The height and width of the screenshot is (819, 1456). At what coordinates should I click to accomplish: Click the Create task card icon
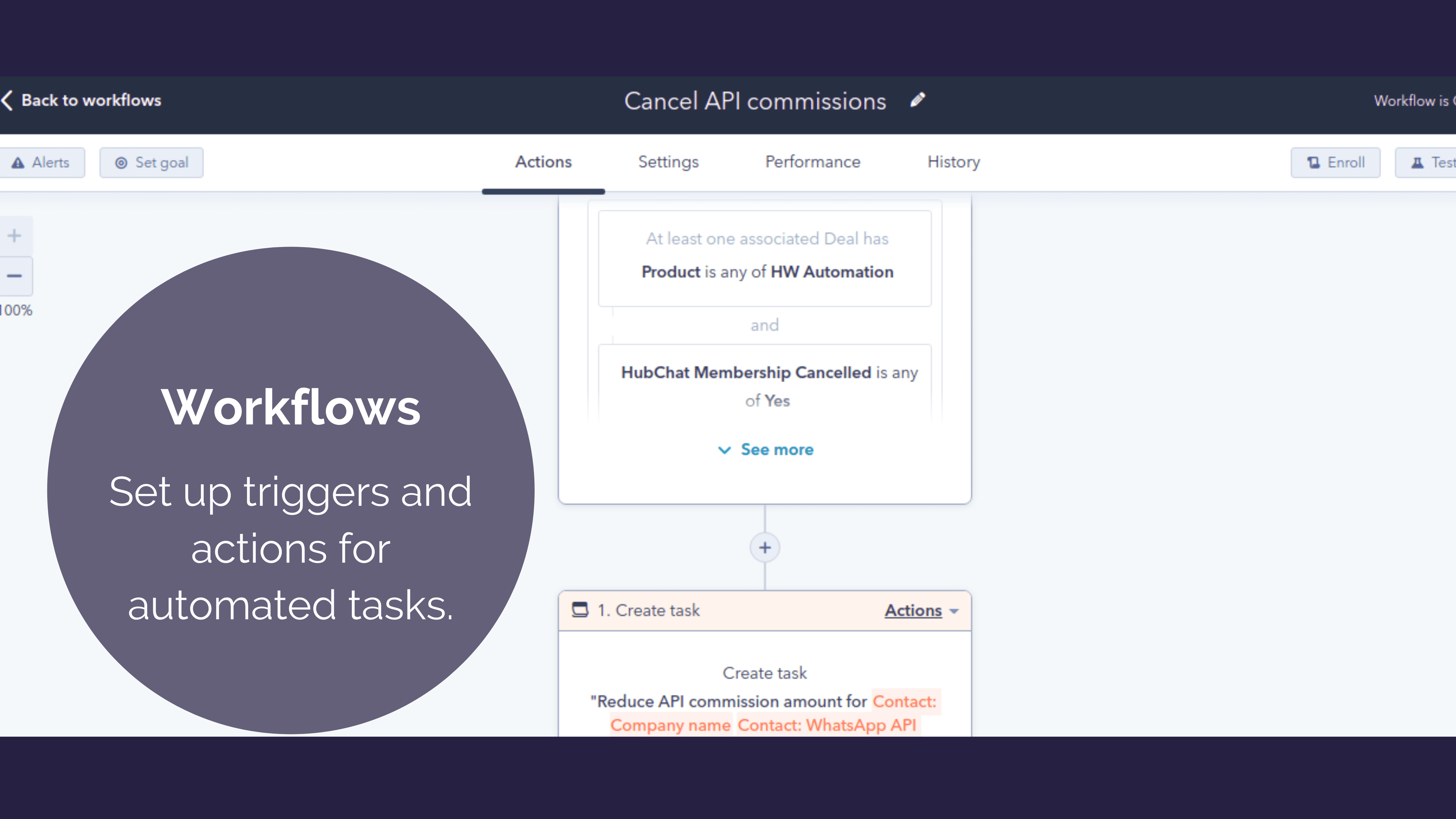[x=580, y=610]
